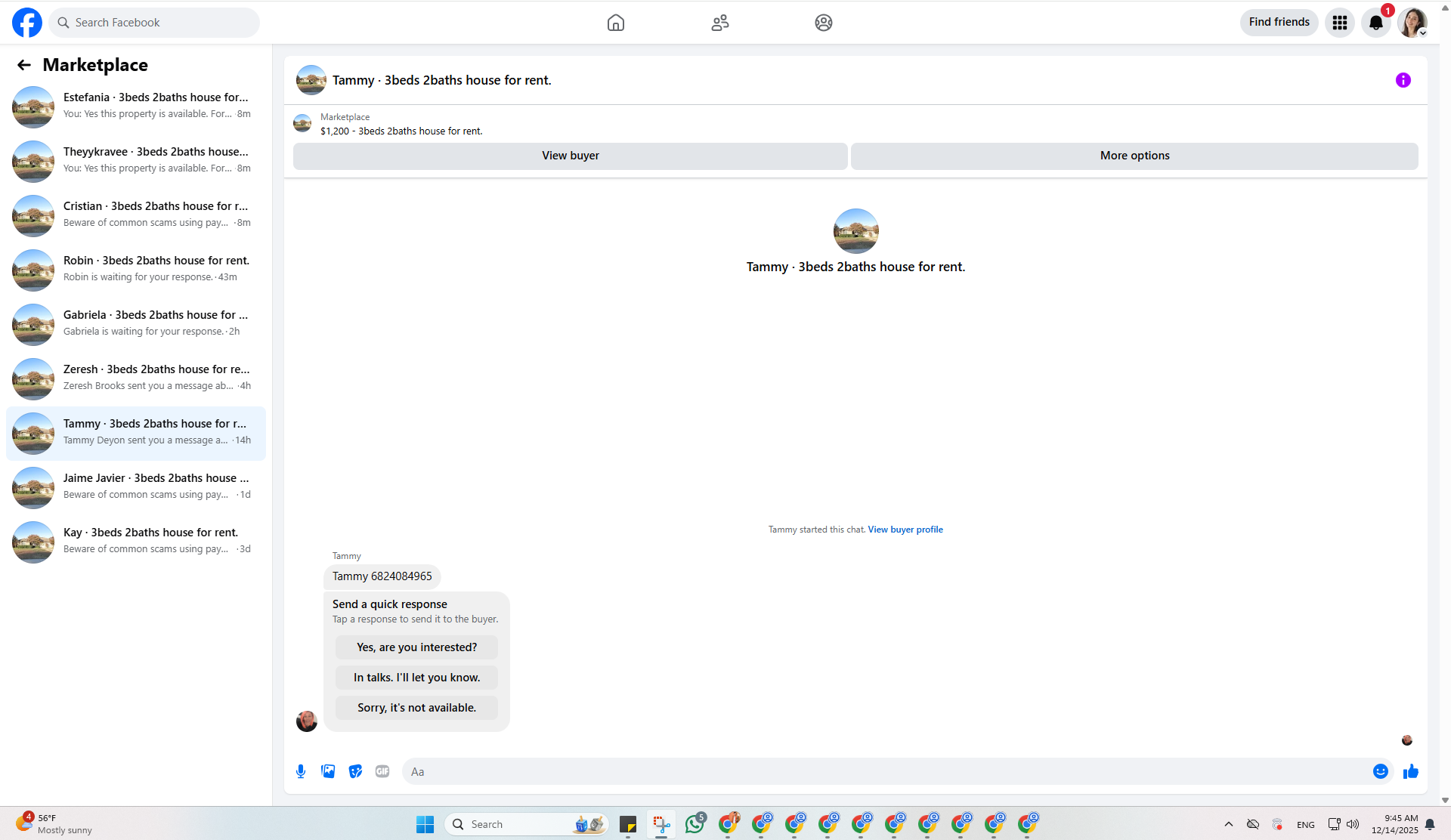The width and height of the screenshot is (1451, 840).
Task: Open the volume control in system tray
Action: click(1353, 824)
